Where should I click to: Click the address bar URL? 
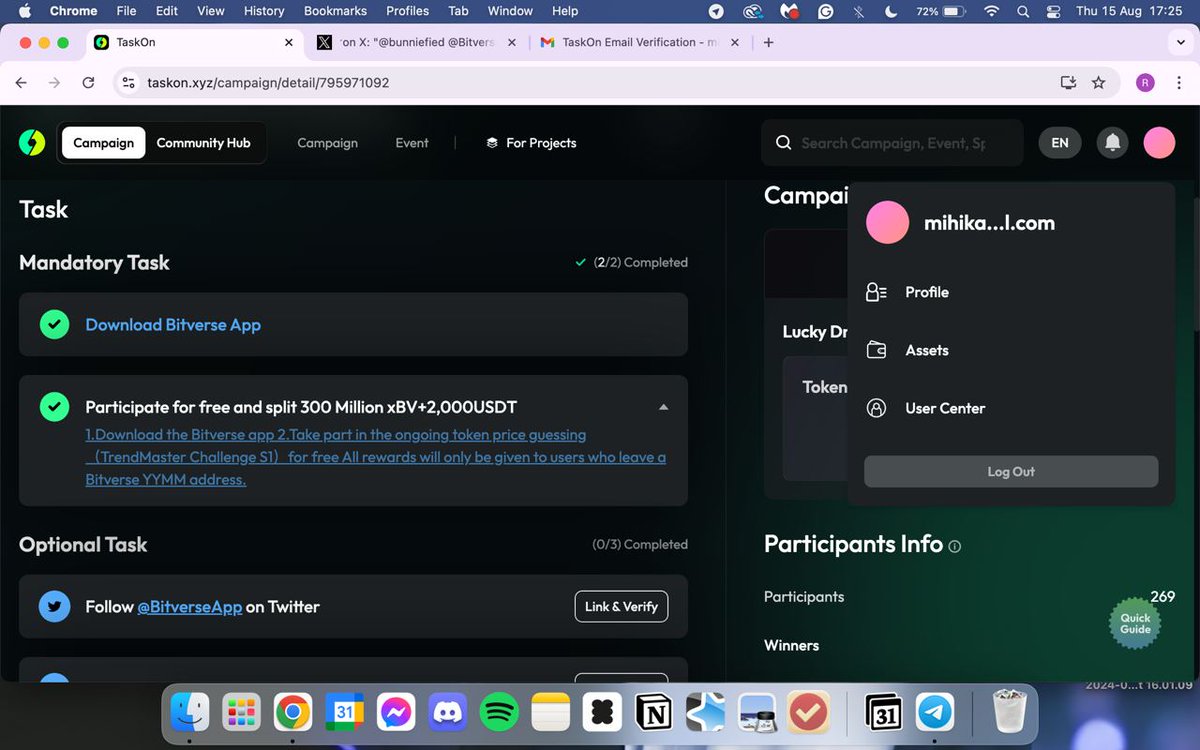268,83
